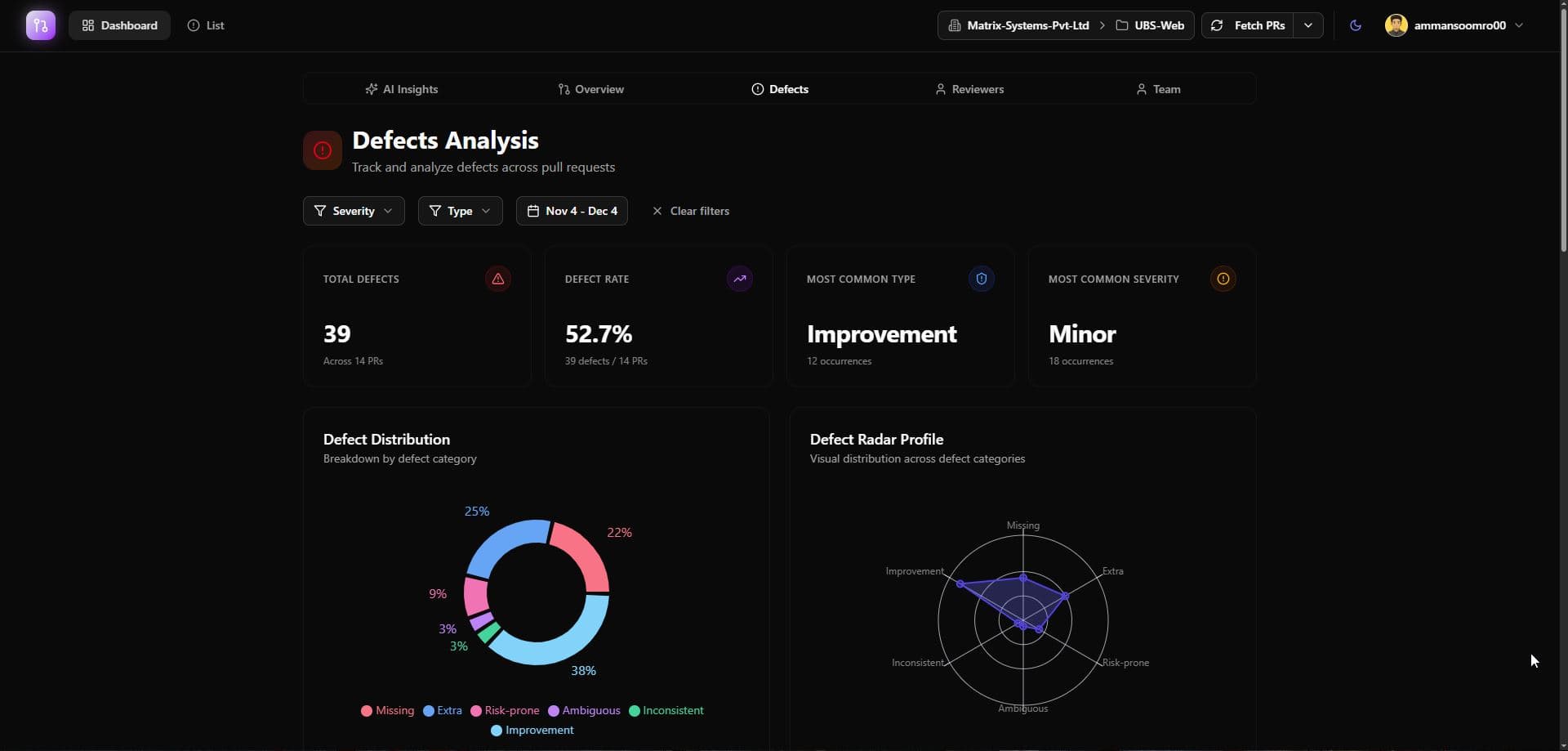Open the Dashboard view
The height and width of the screenshot is (751, 1568).
click(119, 25)
